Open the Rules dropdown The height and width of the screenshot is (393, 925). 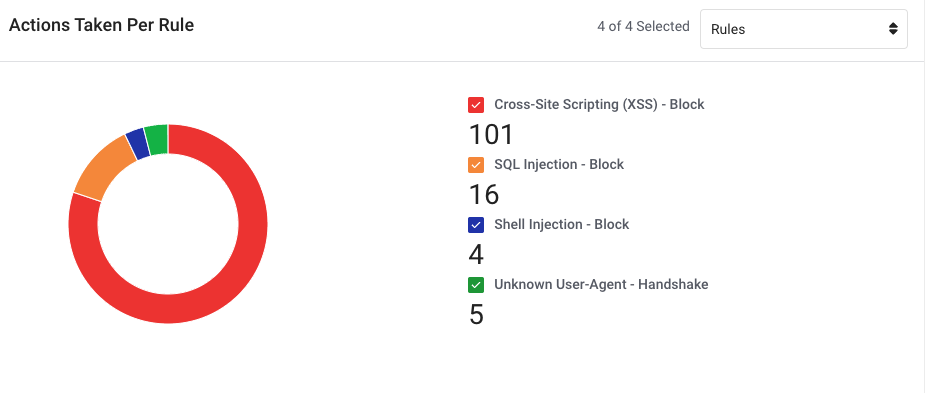click(x=803, y=29)
